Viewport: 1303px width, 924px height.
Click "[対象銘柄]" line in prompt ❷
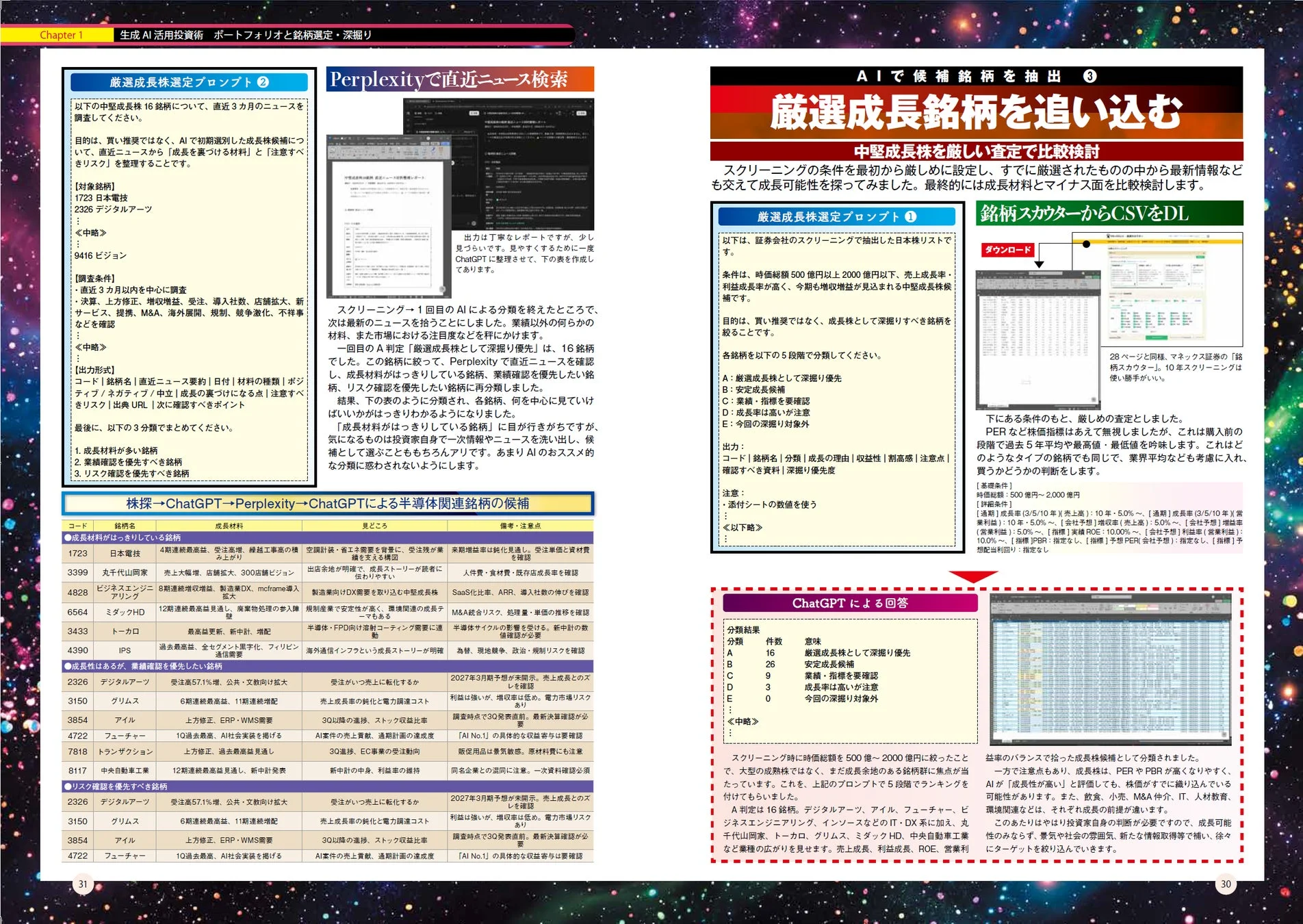coord(94,187)
